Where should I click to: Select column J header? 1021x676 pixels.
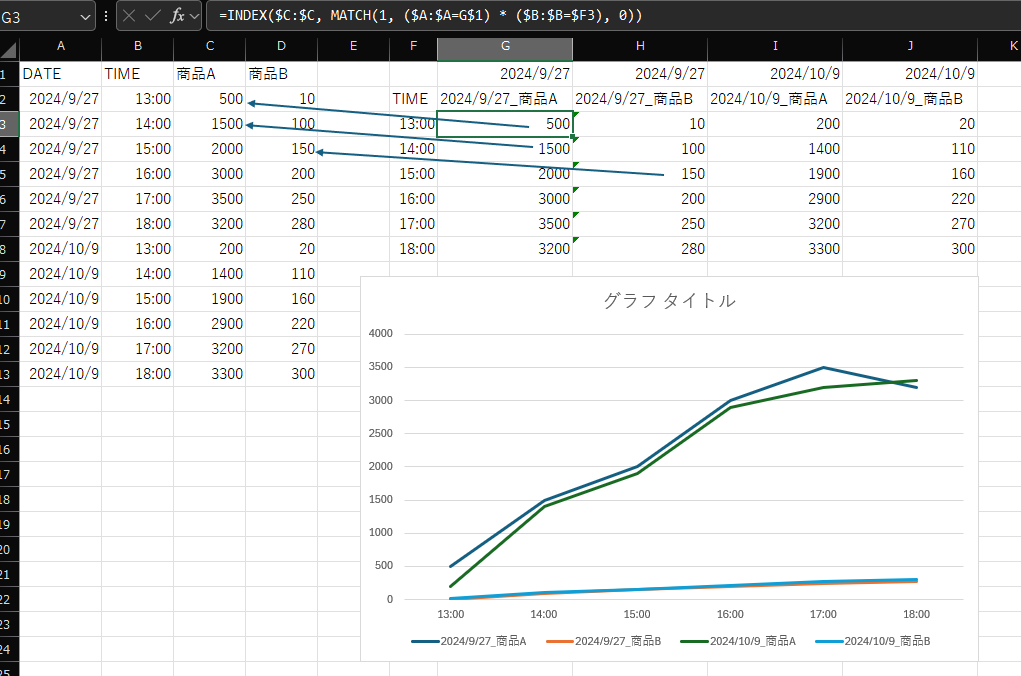coord(910,46)
